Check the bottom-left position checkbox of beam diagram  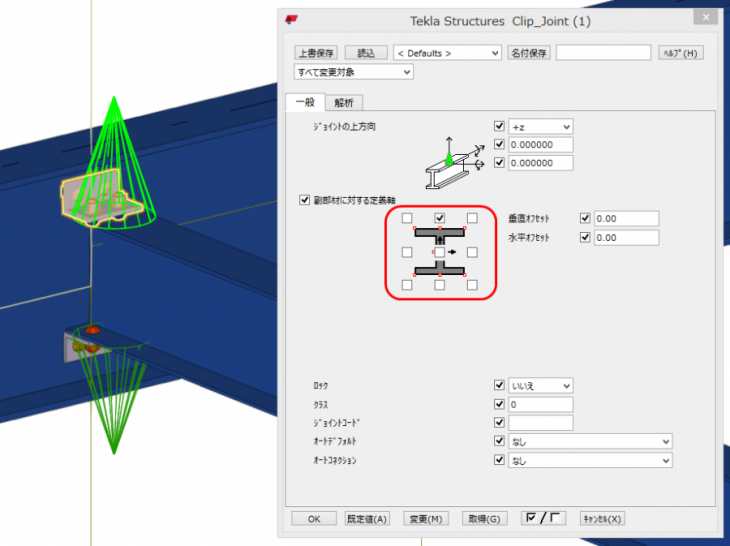click(407, 285)
